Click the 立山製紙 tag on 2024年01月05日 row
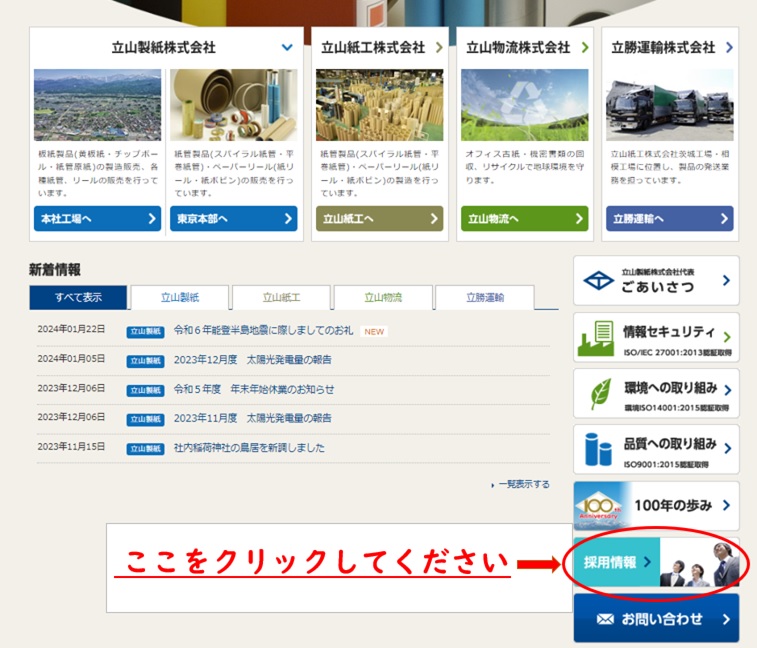This screenshot has width=757, height=648. tap(145, 361)
